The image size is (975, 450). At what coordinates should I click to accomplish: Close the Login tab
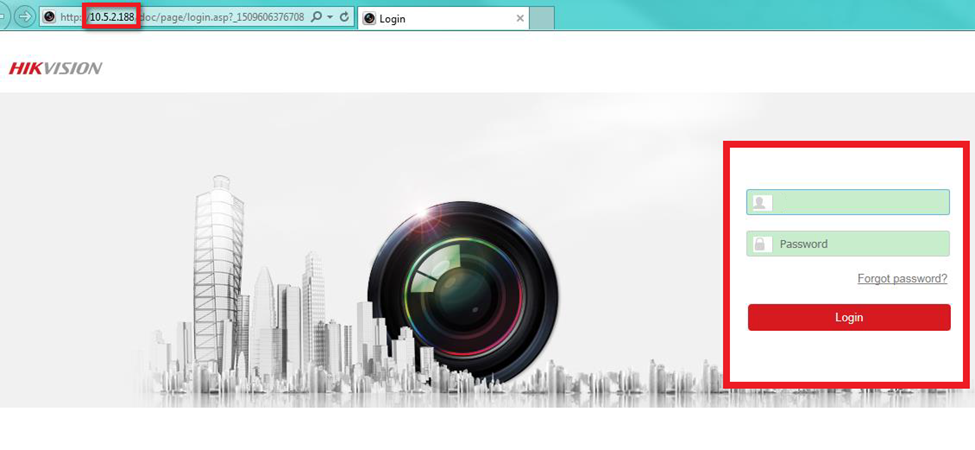click(x=519, y=19)
